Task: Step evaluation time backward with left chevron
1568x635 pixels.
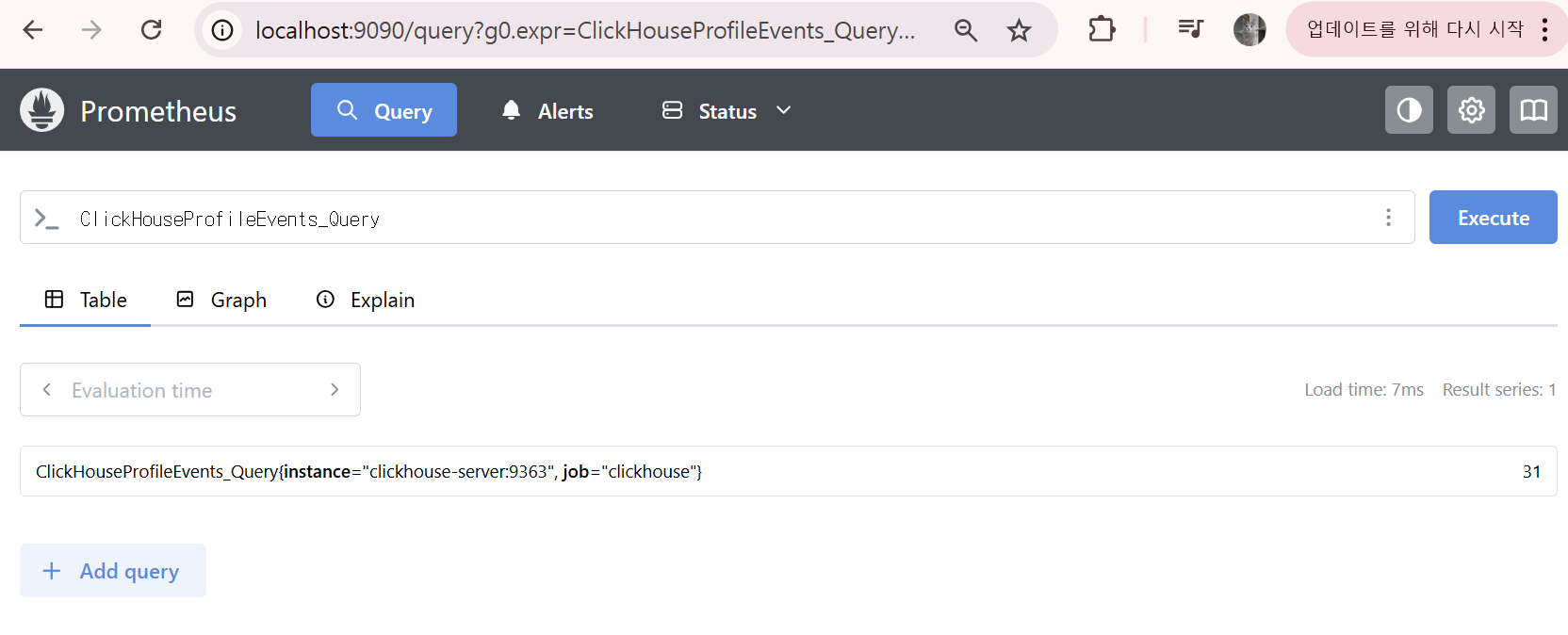Action: click(47, 390)
